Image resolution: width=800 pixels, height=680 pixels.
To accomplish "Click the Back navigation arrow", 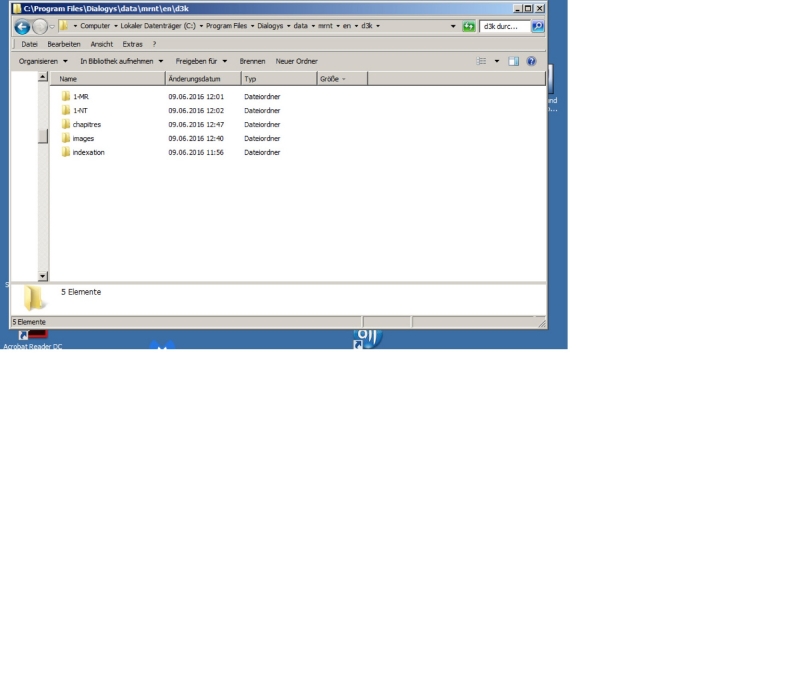I will (x=22, y=27).
